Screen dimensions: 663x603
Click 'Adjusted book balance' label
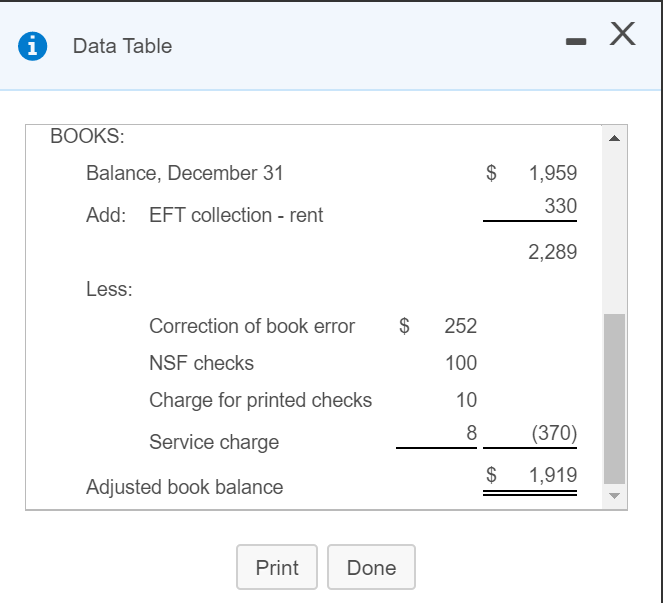click(184, 487)
